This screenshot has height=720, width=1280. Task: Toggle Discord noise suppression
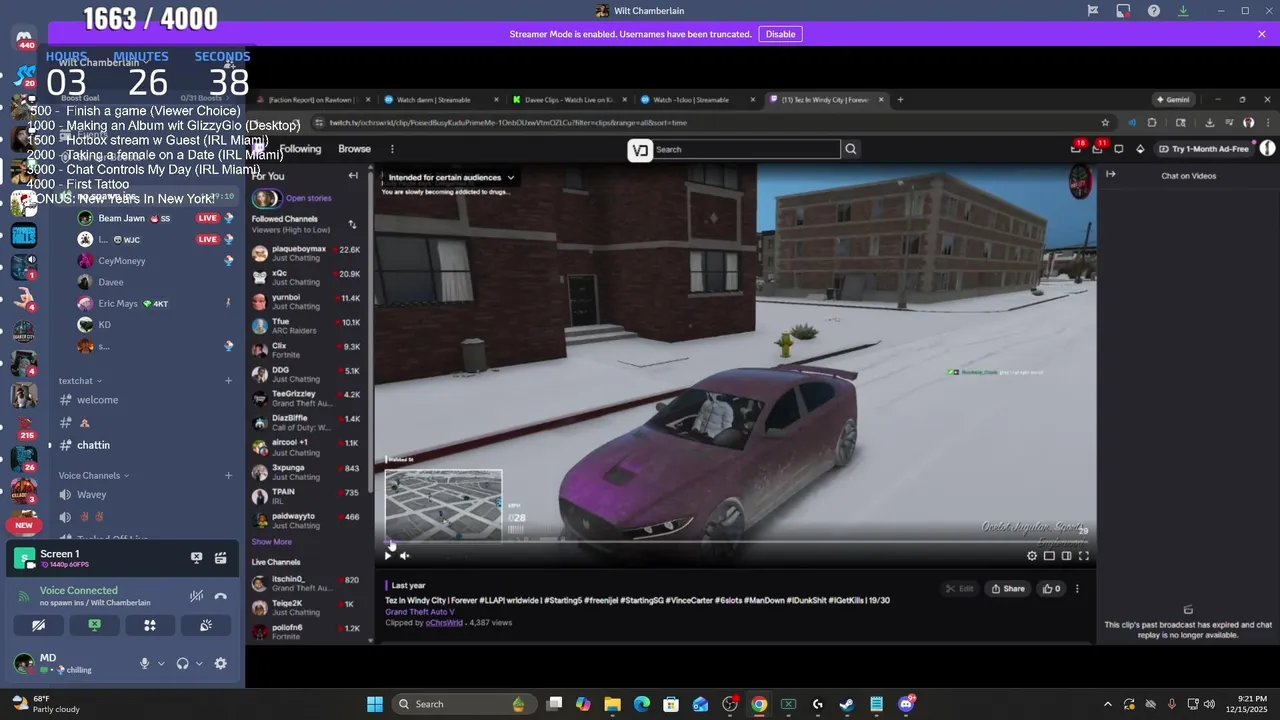point(197,596)
